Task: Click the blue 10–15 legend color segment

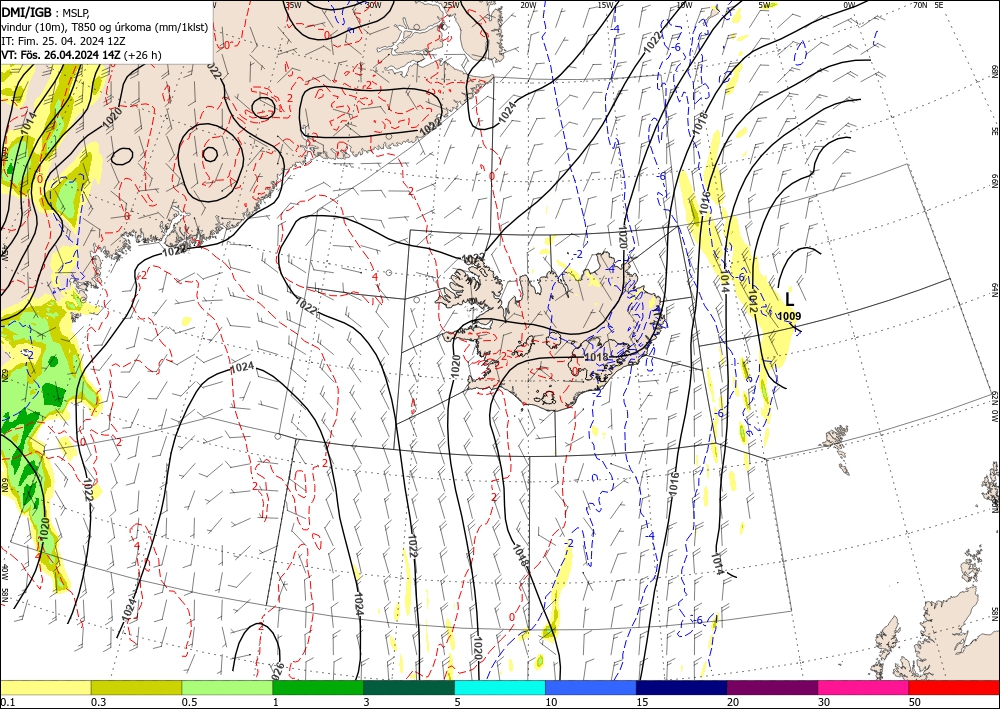Action: (591, 687)
